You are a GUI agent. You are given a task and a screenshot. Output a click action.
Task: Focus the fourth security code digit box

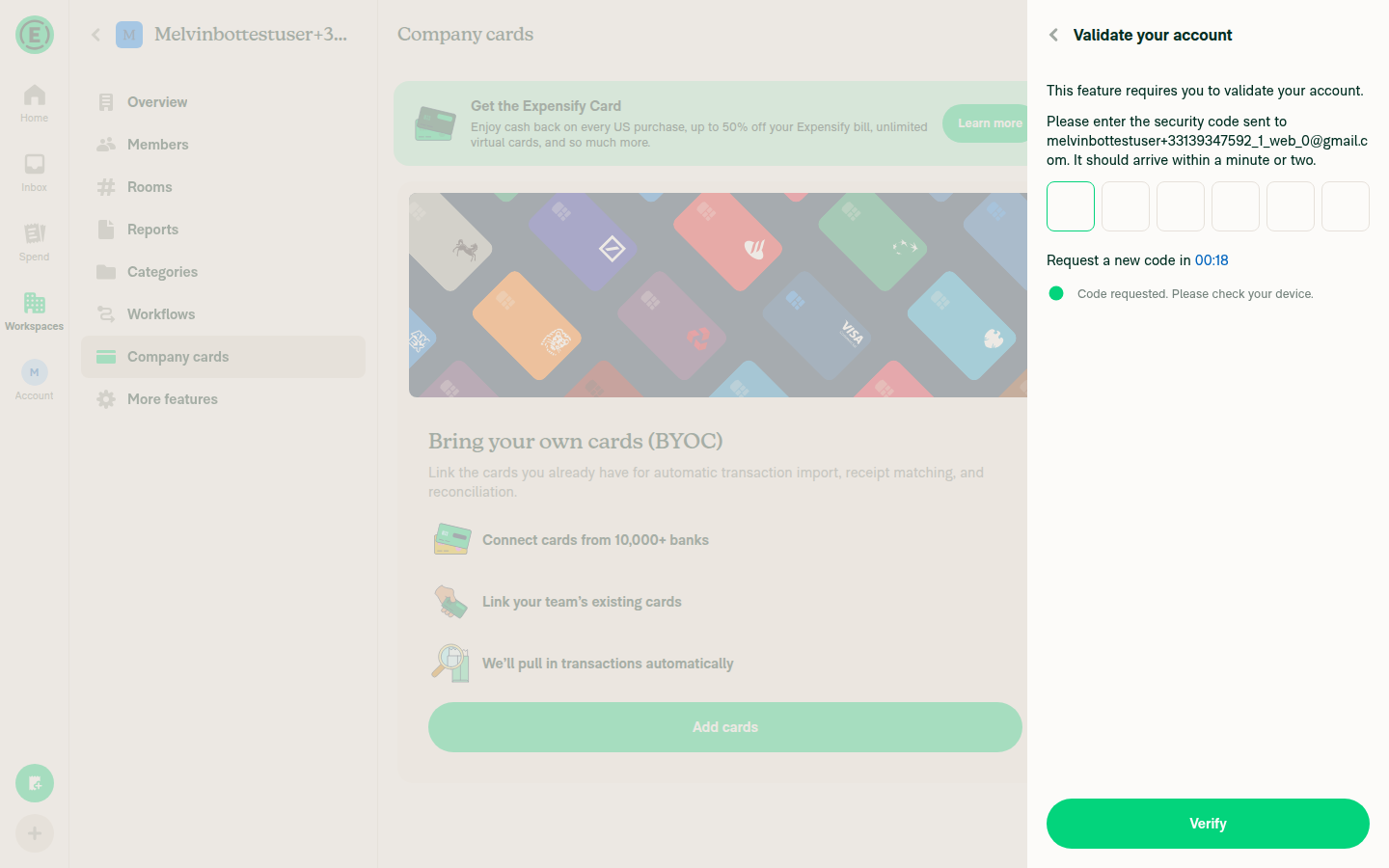click(1236, 206)
